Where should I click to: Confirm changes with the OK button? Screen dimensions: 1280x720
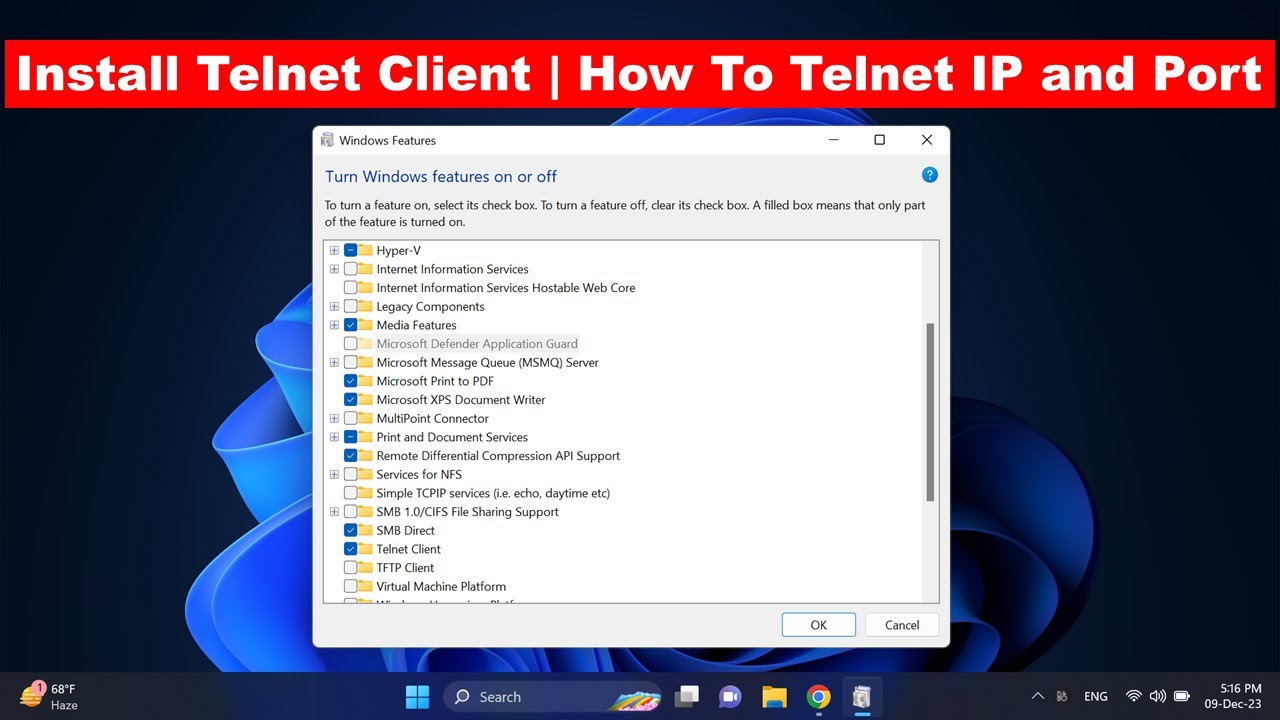819,625
